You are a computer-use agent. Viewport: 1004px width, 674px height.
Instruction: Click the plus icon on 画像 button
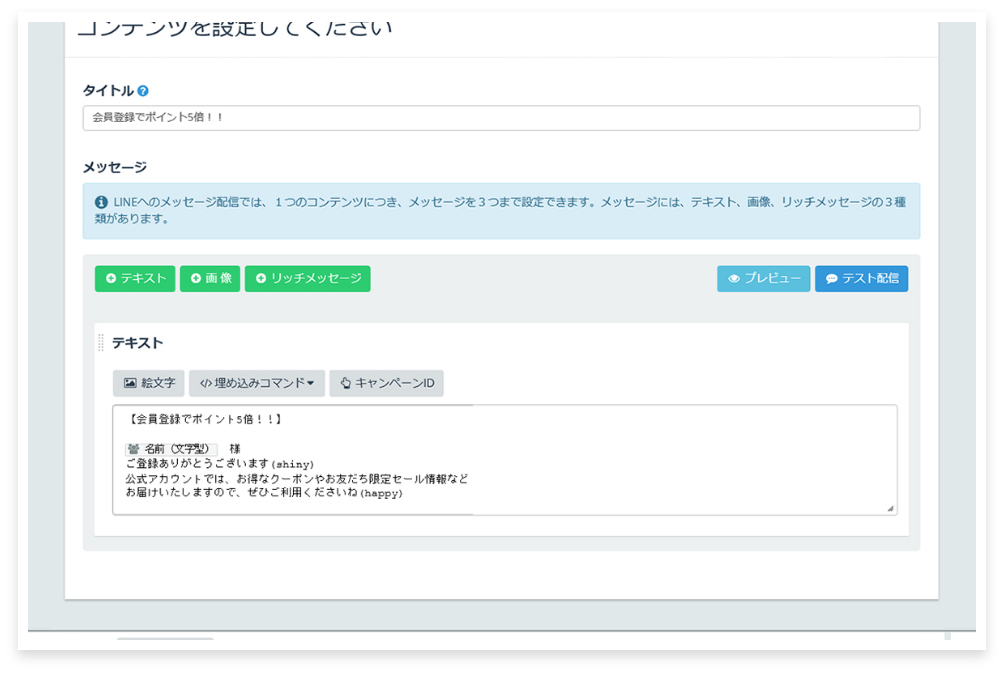pyautogui.click(x=194, y=279)
